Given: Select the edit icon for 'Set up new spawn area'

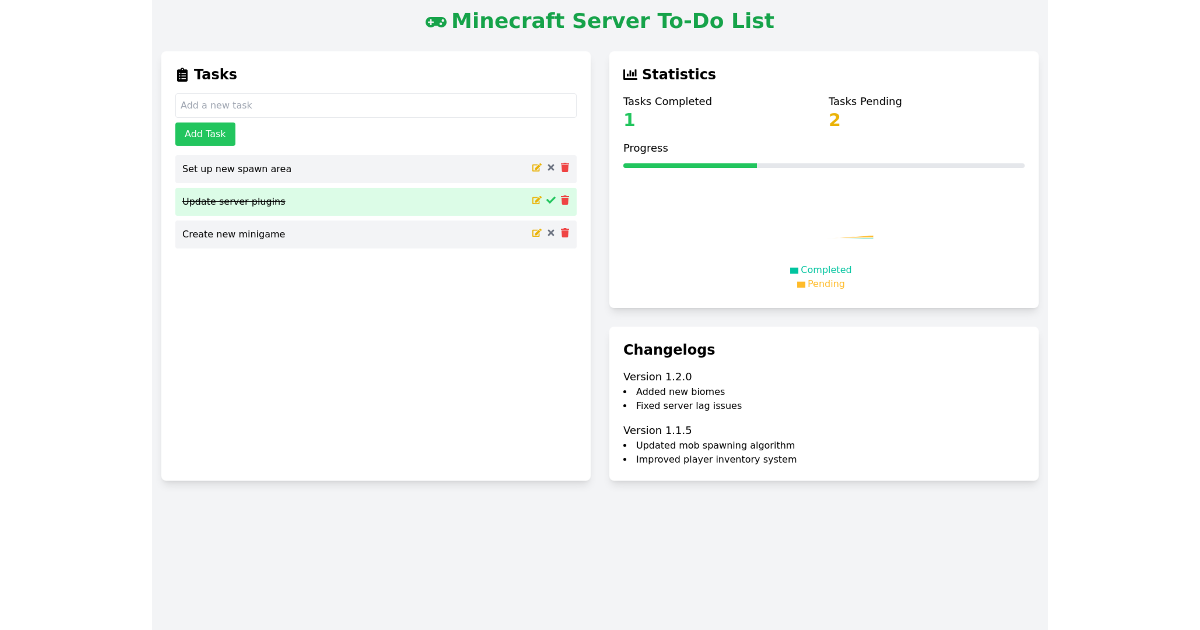Looking at the screenshot, I should point(537,167).
